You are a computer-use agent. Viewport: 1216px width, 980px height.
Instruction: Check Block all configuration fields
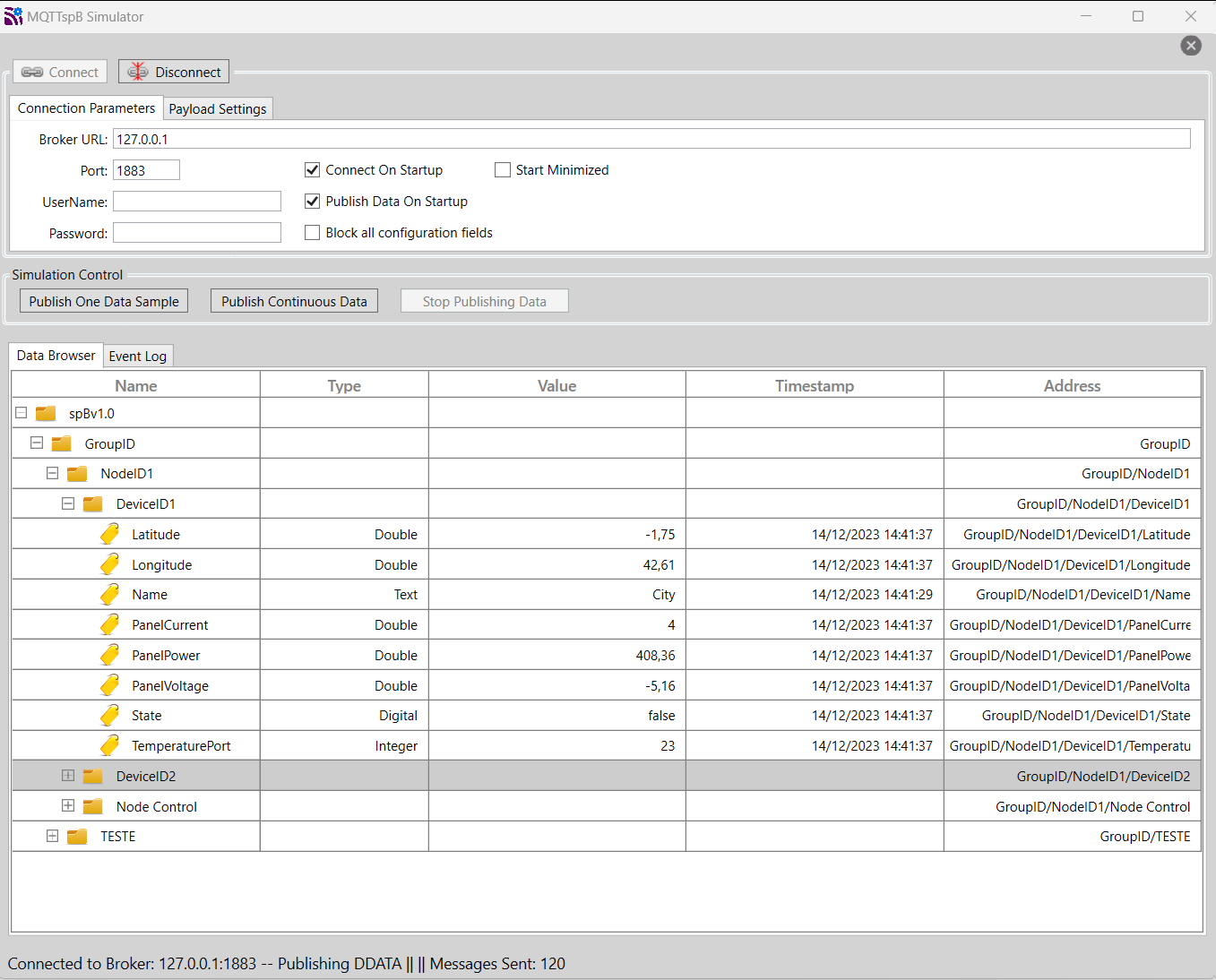pos(313,233)
